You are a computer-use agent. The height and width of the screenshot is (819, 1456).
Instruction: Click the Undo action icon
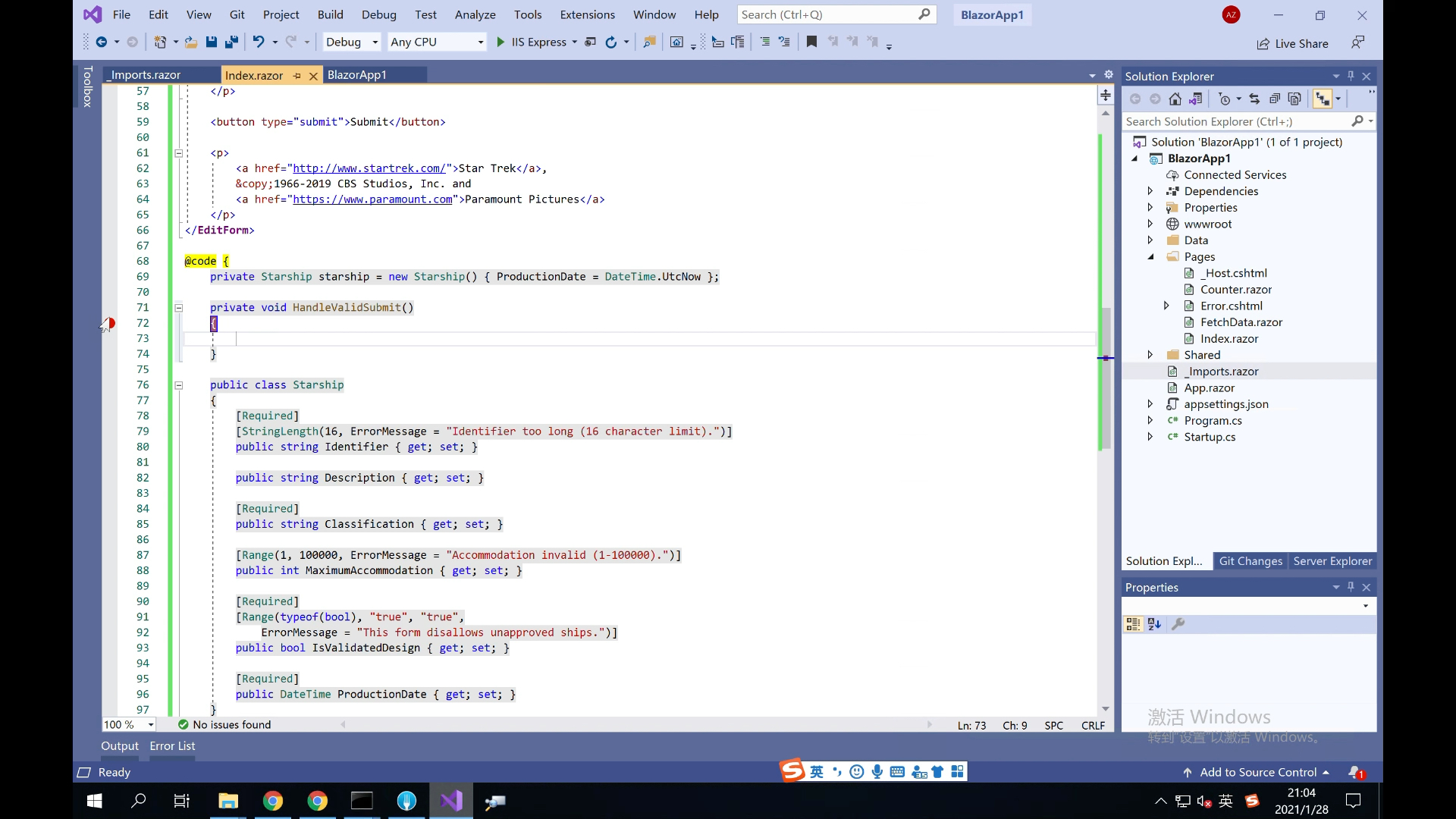[x=258, y=42]
